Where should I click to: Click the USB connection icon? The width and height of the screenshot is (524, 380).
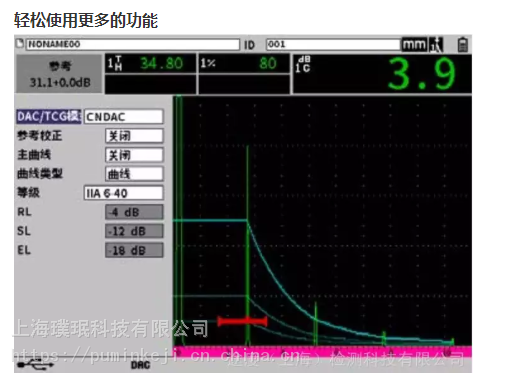pos(35,364)
